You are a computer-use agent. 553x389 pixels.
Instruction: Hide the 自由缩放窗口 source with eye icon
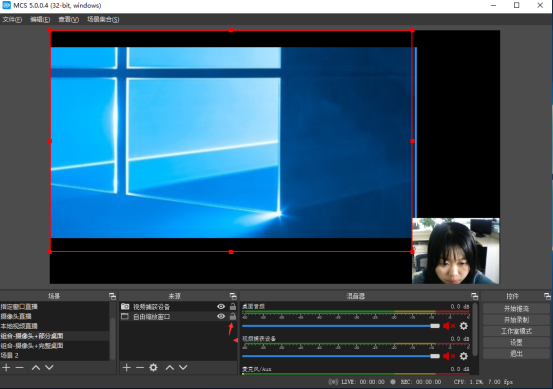pyautogui.click(x=221, y=316)
